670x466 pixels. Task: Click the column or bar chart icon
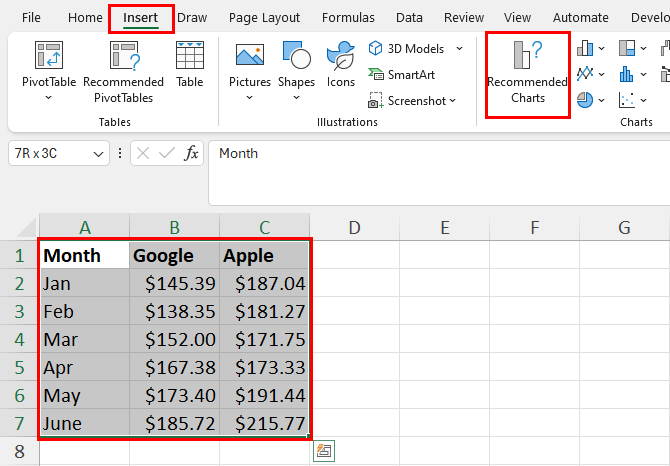point(585,49)
